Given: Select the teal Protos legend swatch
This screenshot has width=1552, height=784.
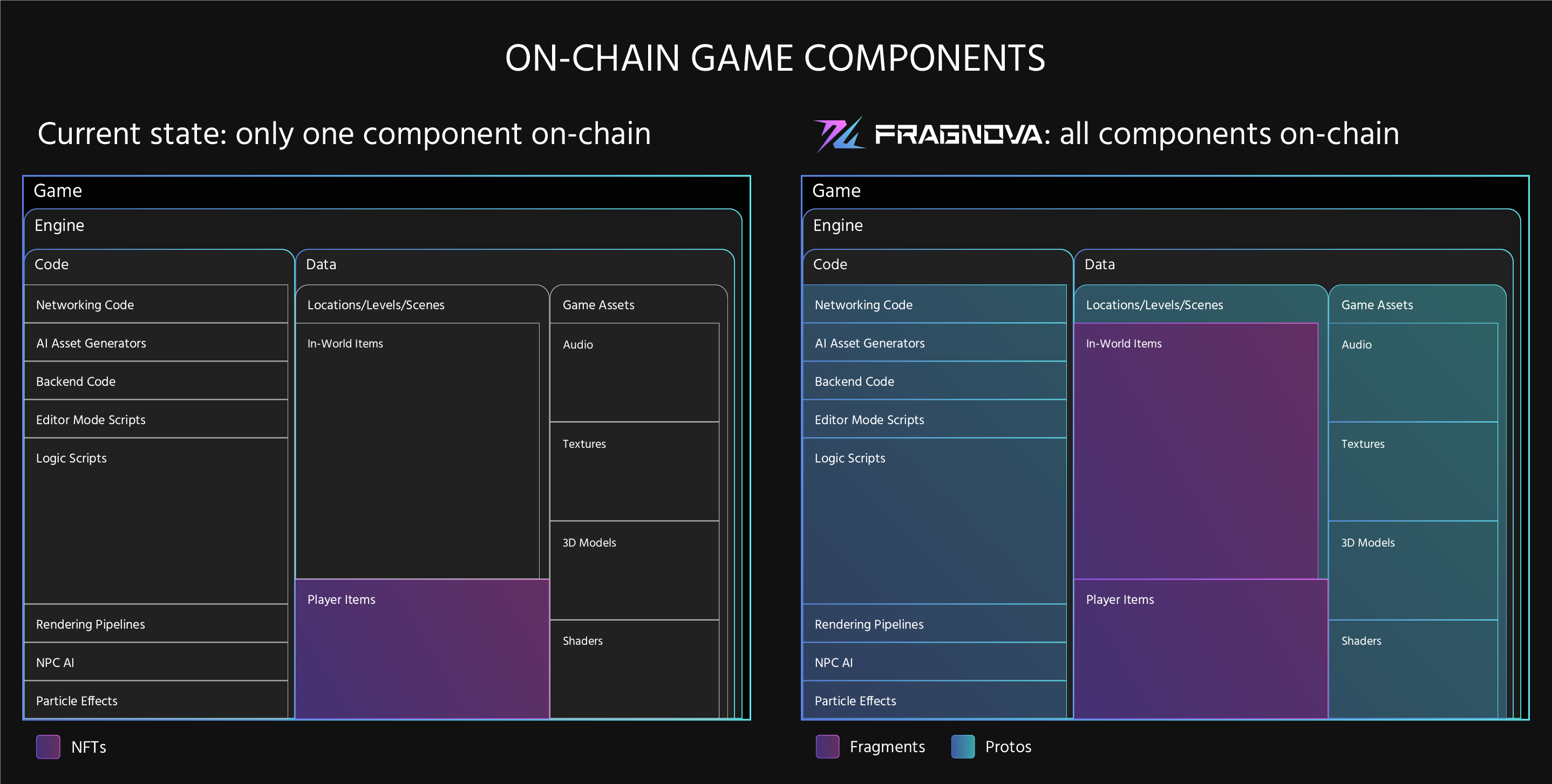Looking at the screenshot, I should [x=963, y=747].
